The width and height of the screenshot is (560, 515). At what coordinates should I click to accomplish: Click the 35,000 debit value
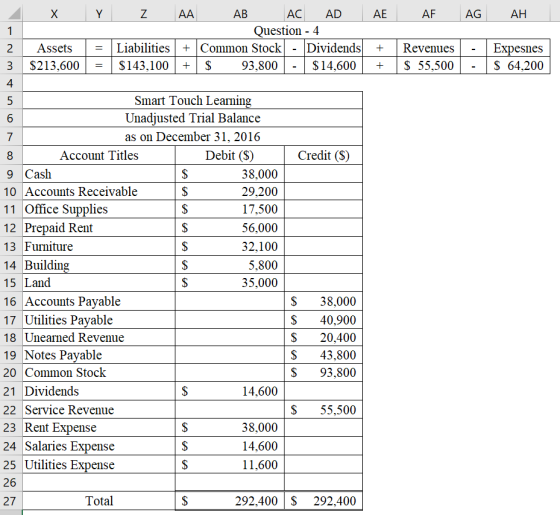230,283
